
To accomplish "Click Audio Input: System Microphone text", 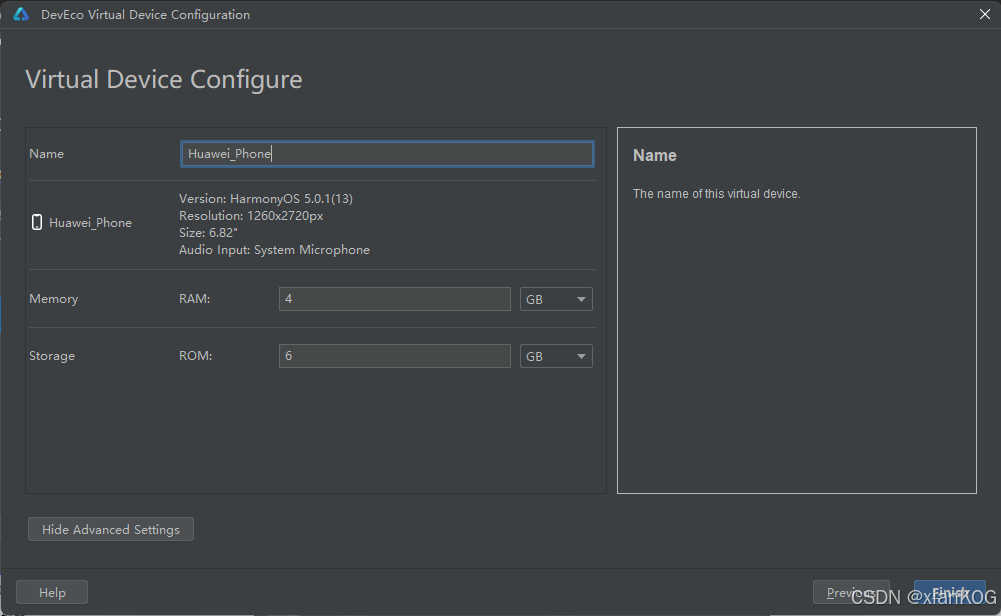I will (275, 250).
